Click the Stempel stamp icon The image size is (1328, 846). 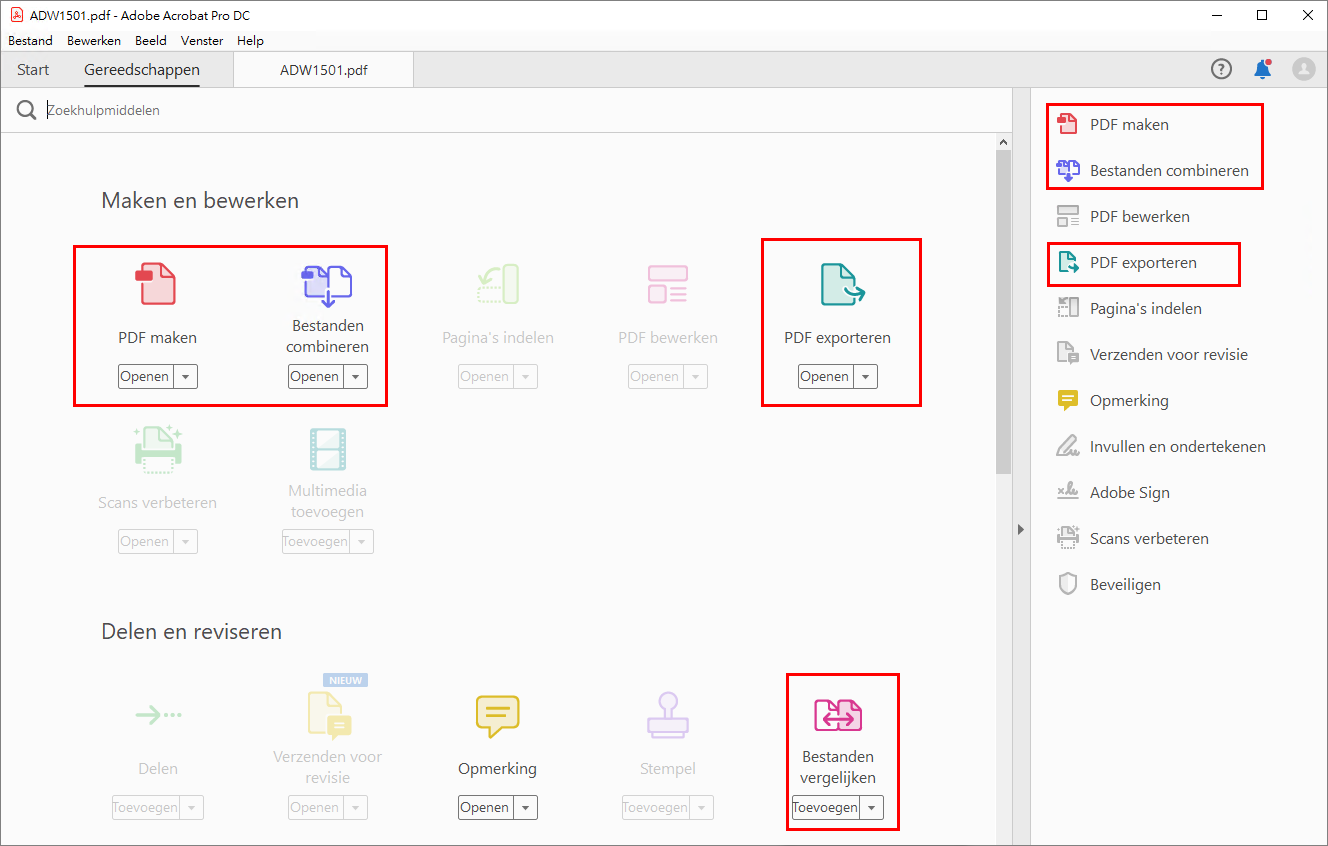tap(667, 716)
